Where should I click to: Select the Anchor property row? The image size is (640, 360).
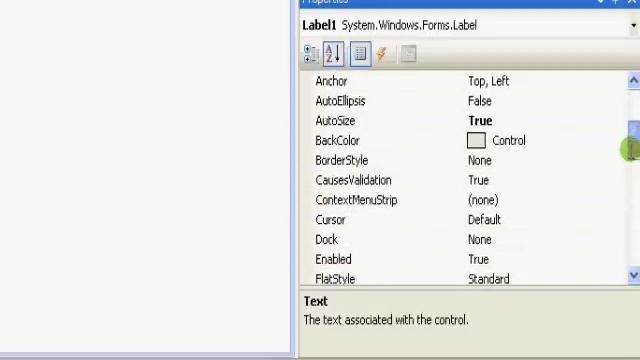coord(463,81)
